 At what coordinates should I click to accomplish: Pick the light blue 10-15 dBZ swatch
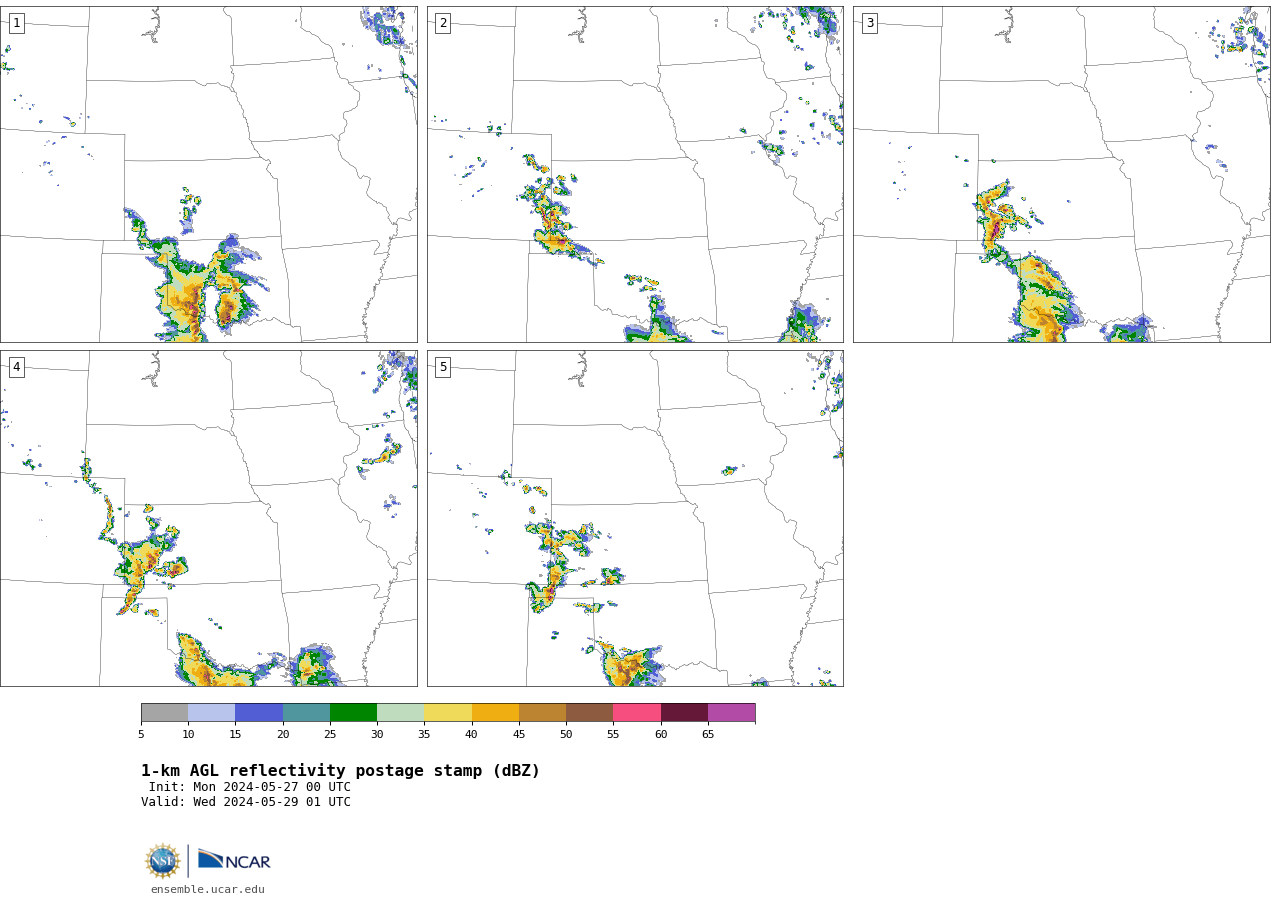click(x=212, y=713)
